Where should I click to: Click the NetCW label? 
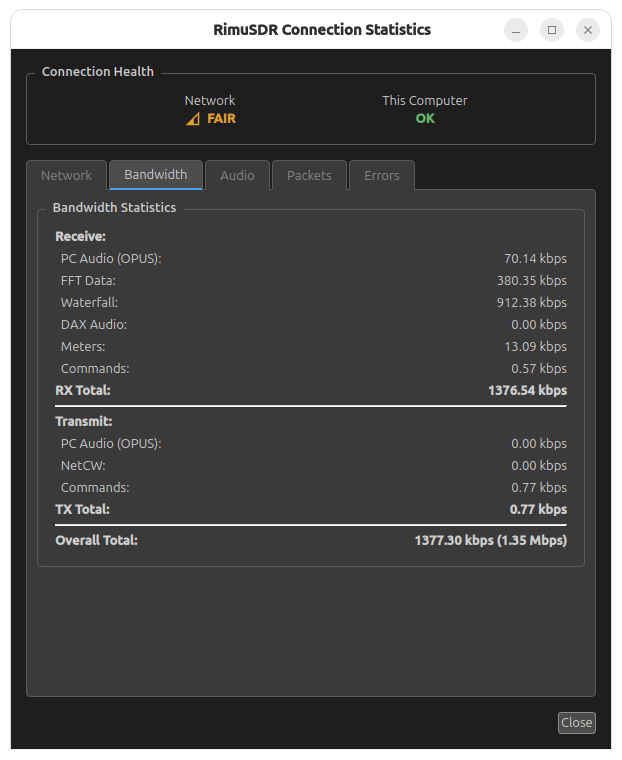pyautogui.click(x=83, y=466)
